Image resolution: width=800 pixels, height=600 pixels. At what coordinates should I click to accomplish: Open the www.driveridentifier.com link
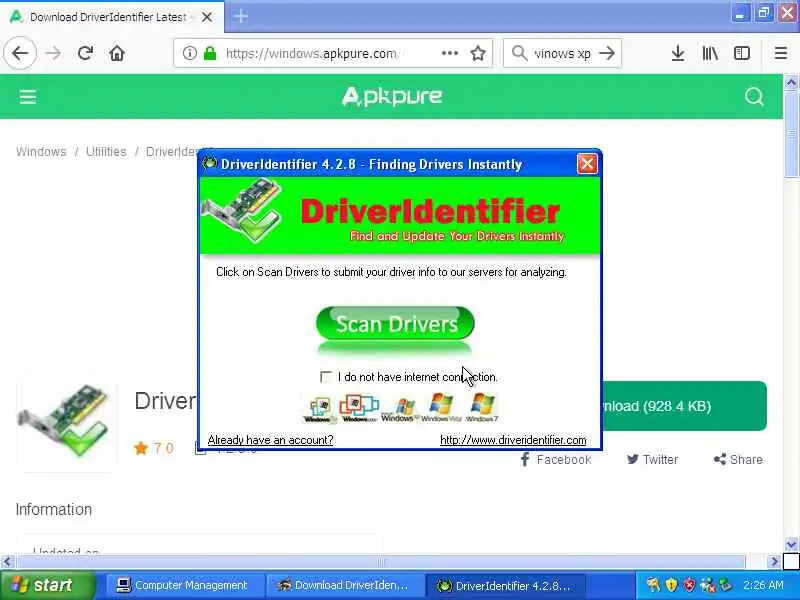(x=513, y=440)
